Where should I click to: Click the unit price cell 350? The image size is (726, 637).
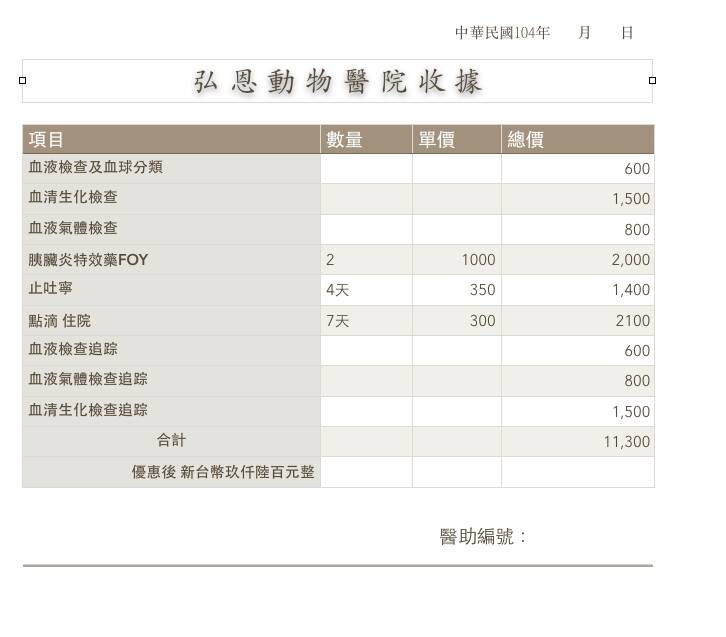(457, 290)
